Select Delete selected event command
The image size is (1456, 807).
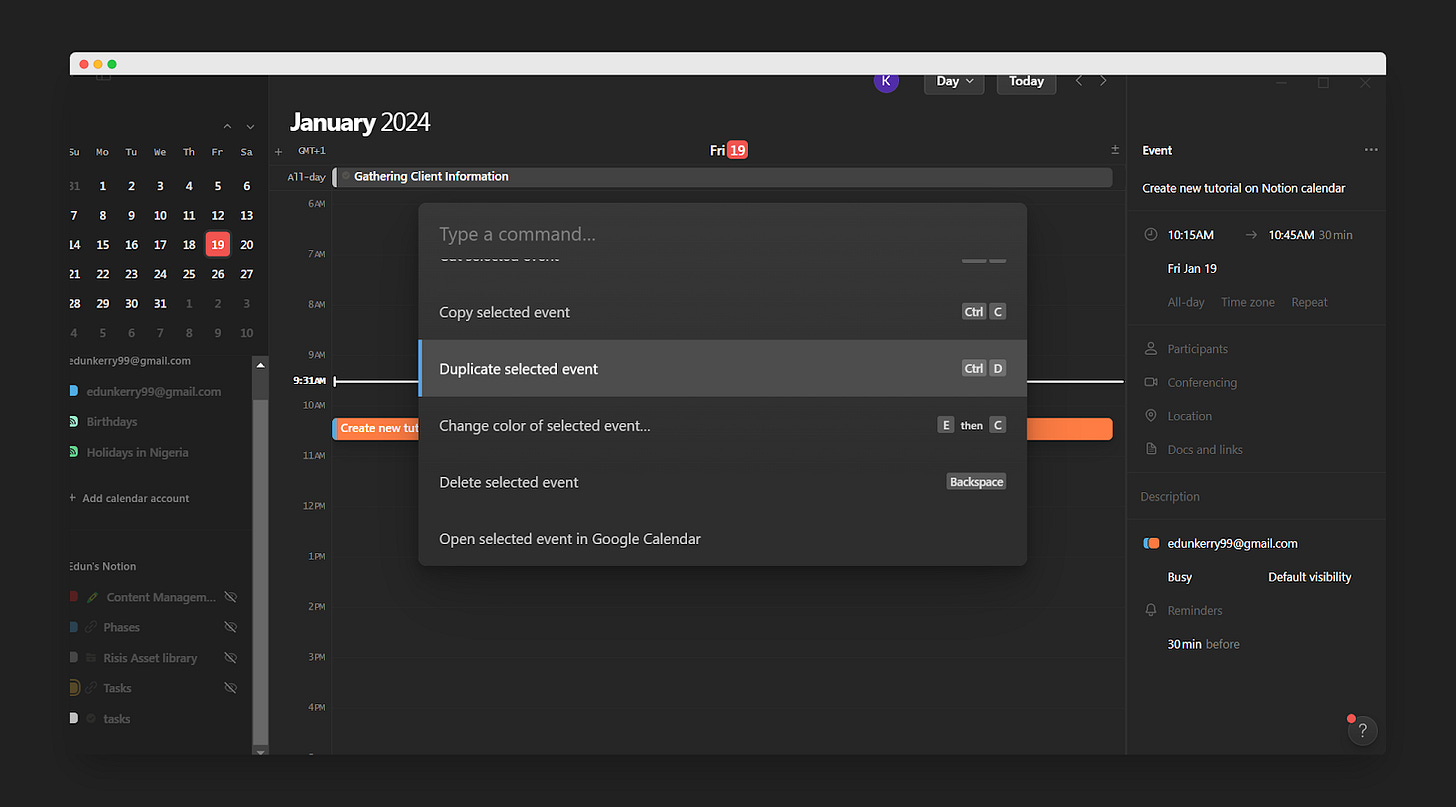(x=722, y=482)
